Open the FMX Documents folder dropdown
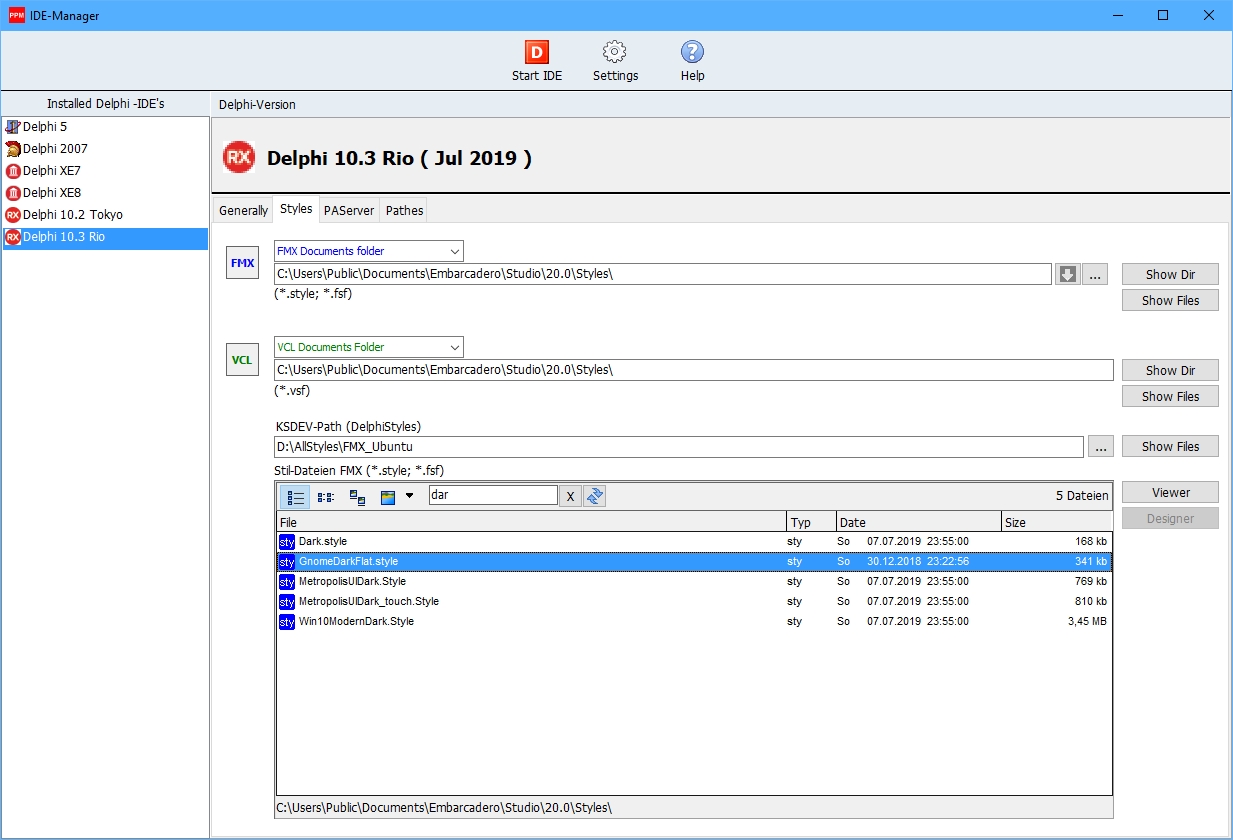This screenshot has width=1233, height=840. click(x=369, y=251)
